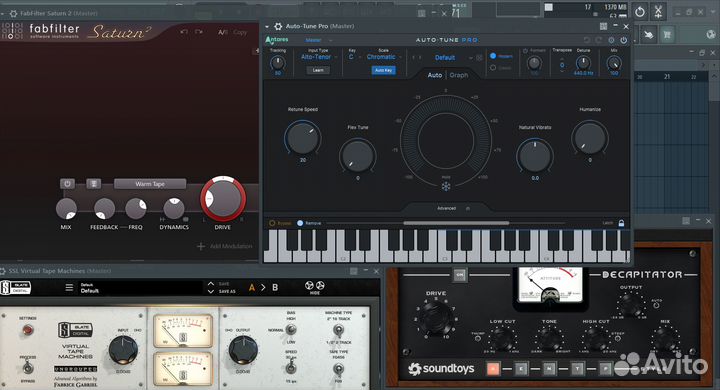Select Modern mode radio button in Auto-Tune
Screen dimensions: 720x390
tap(493, 56)
